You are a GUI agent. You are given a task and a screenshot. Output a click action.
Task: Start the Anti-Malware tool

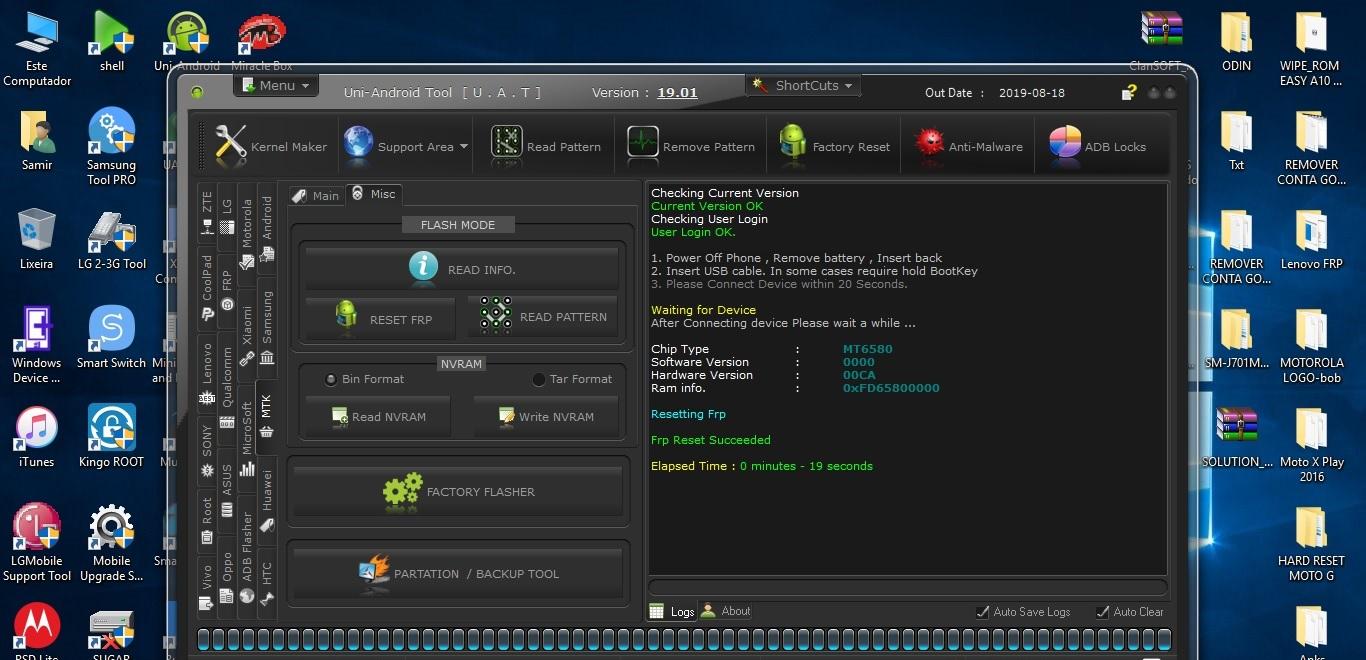coord(969,146)
